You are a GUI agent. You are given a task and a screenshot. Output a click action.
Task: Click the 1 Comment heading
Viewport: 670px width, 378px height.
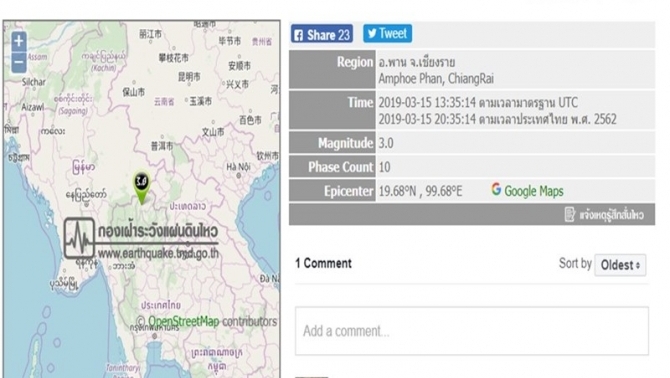coord(323,263)
